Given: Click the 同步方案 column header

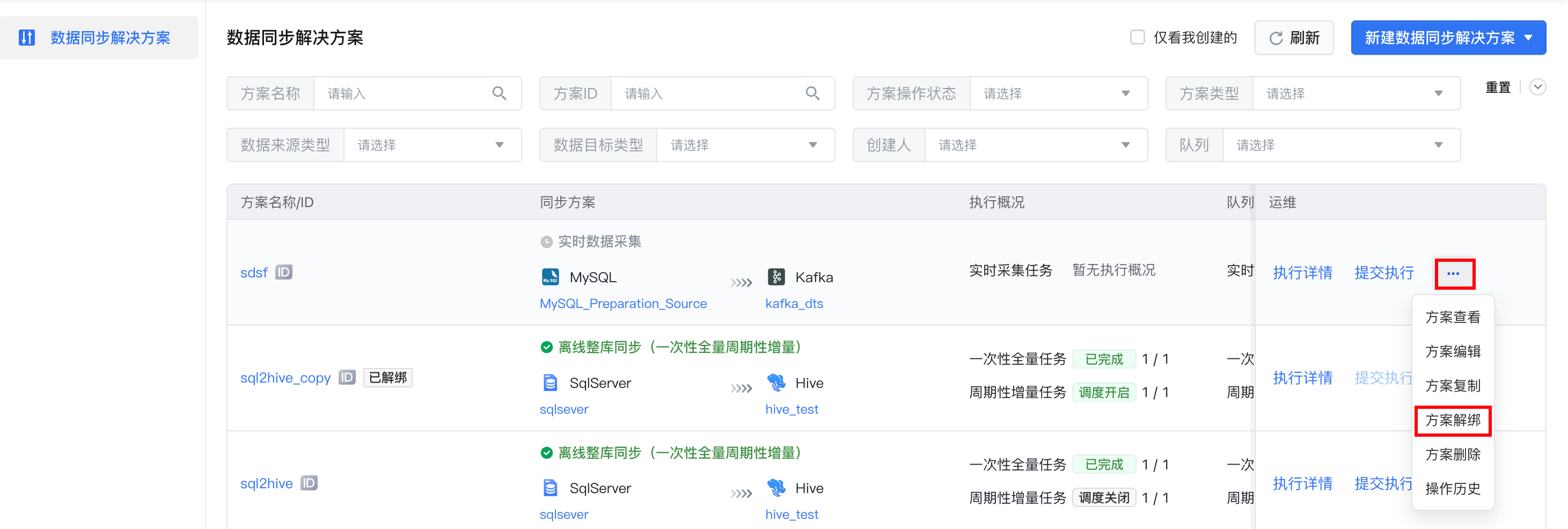Looking at the screenshot, I should (567, 203).
